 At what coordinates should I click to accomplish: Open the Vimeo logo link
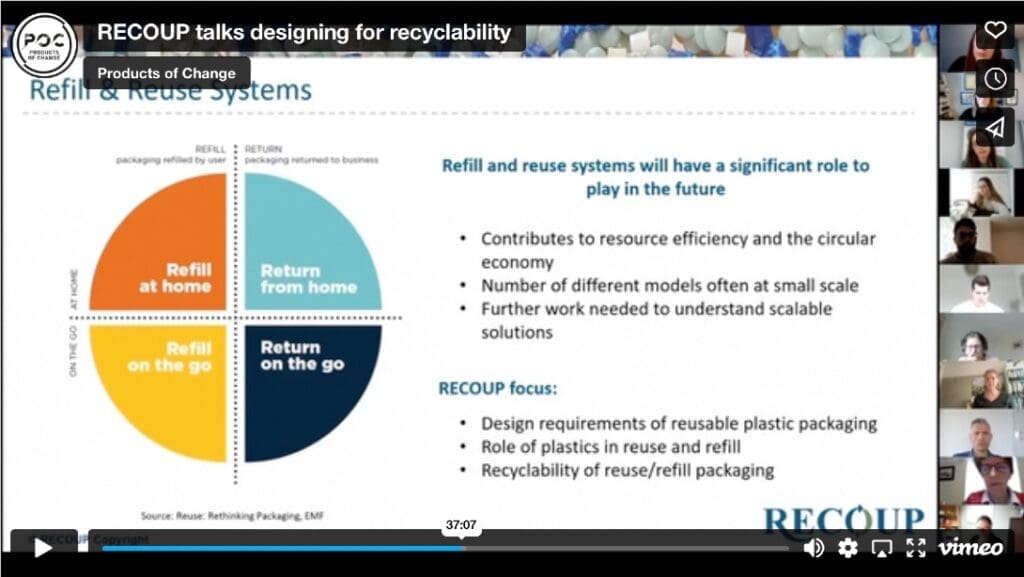coord(970,548)
